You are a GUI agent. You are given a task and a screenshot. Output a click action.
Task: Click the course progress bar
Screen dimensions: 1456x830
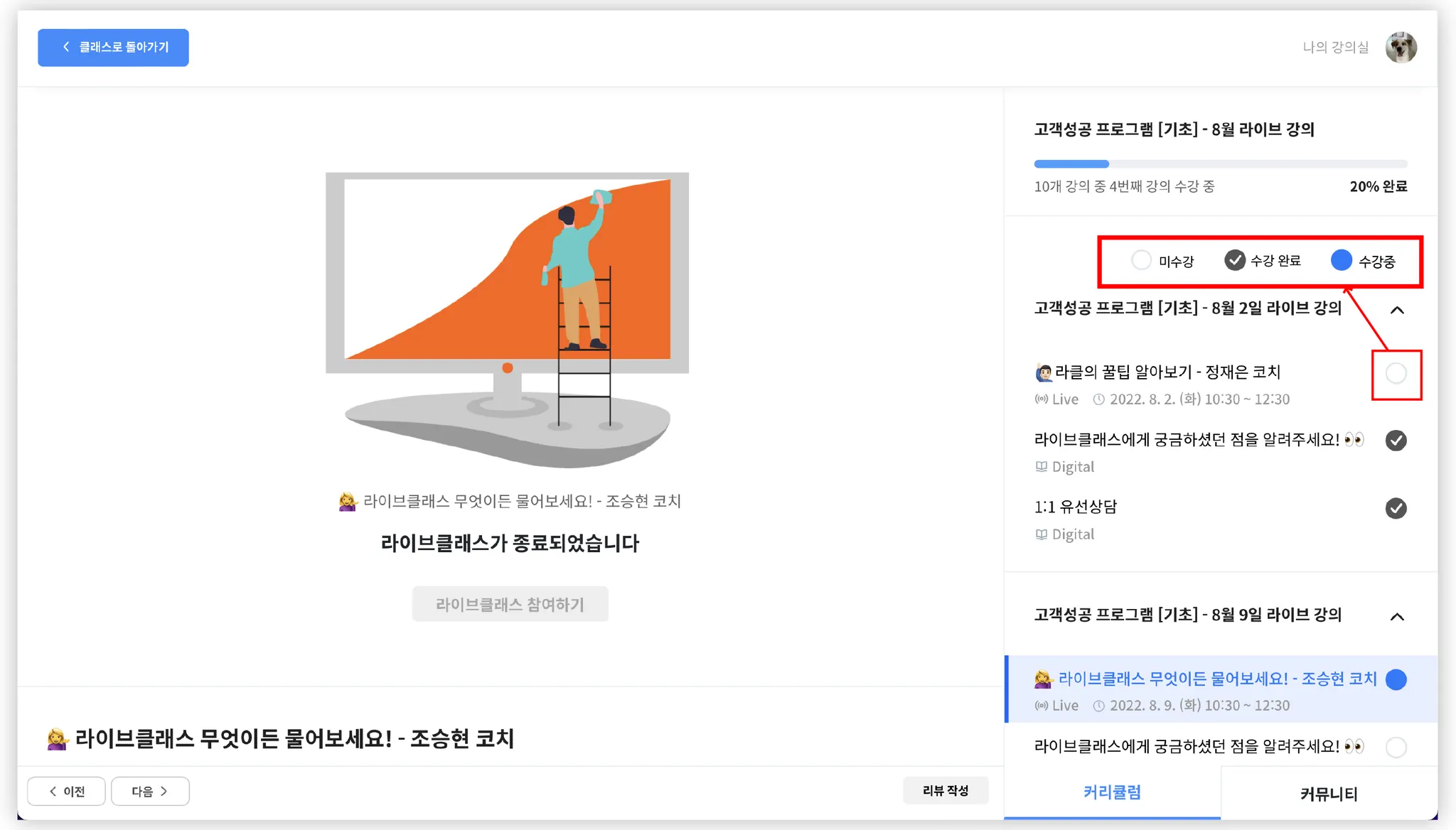1220,164
